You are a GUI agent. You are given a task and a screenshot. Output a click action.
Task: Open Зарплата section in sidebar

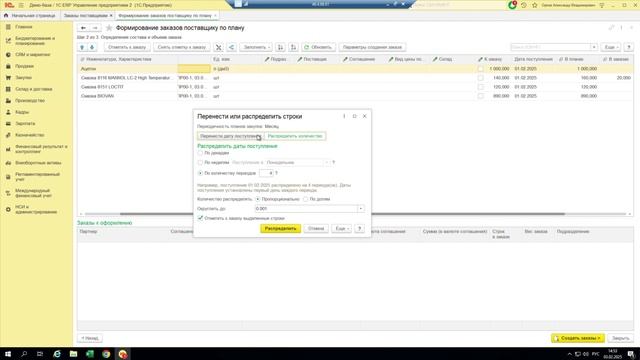25,123
